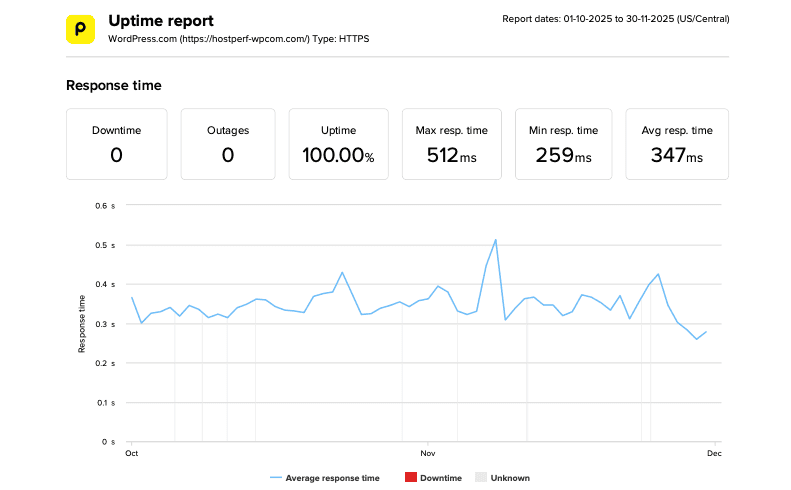Viewport: 791px width, 490px height.
Task: Click the Response time section heading
Action: tap(113, 86)
